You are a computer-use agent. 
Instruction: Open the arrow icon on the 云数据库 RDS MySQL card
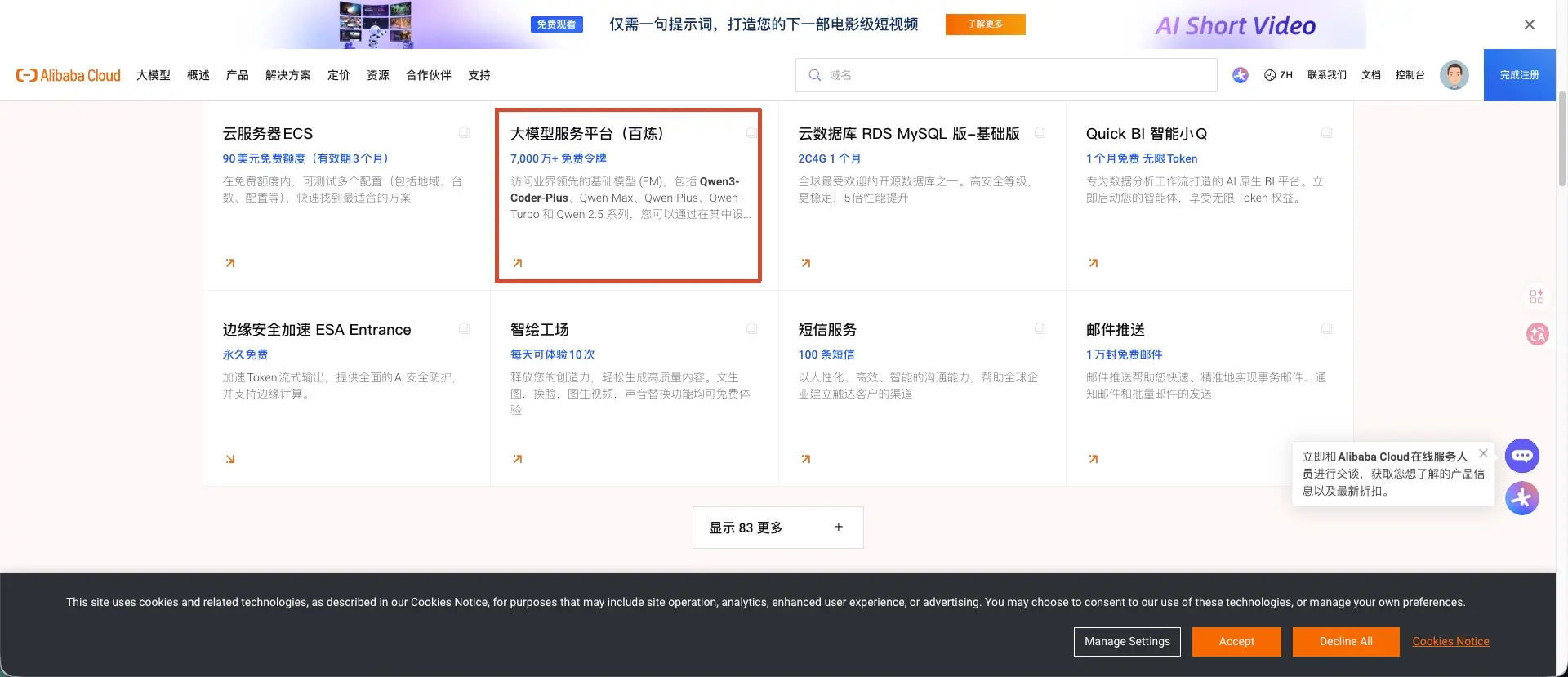click(x=806, y=263)
